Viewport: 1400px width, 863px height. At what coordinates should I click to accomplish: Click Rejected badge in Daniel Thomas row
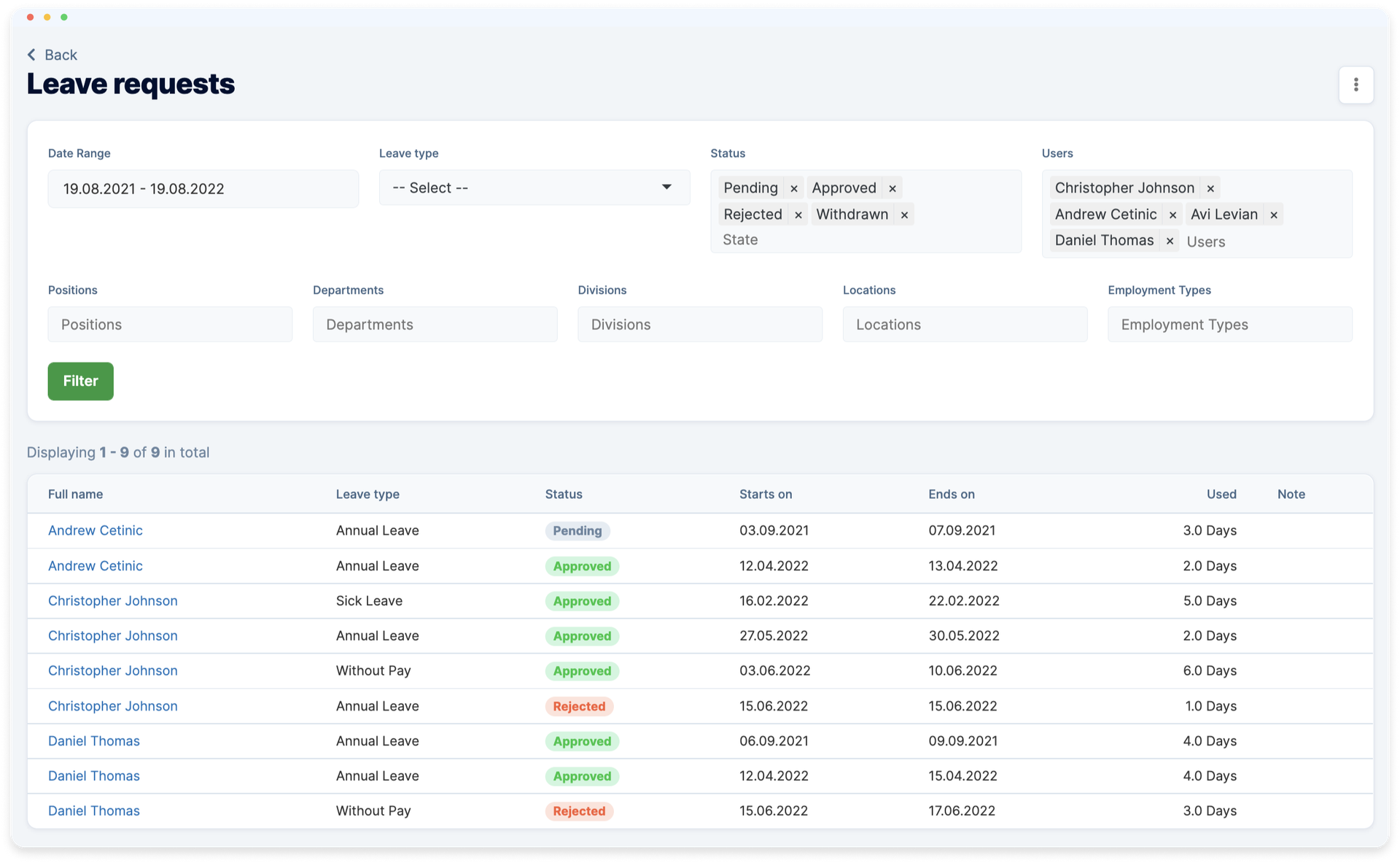[579, 810]
